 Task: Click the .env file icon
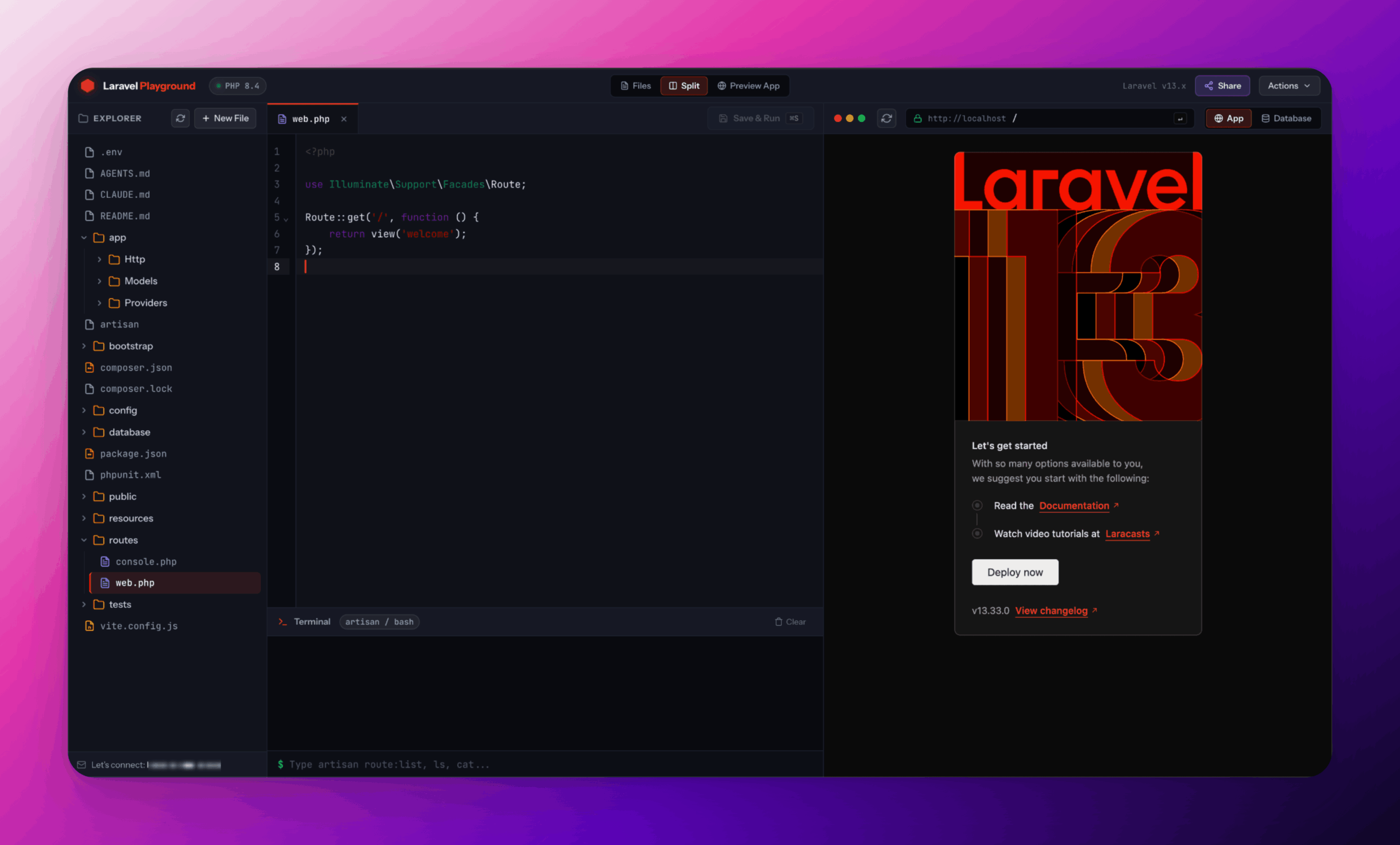(89, 151)
